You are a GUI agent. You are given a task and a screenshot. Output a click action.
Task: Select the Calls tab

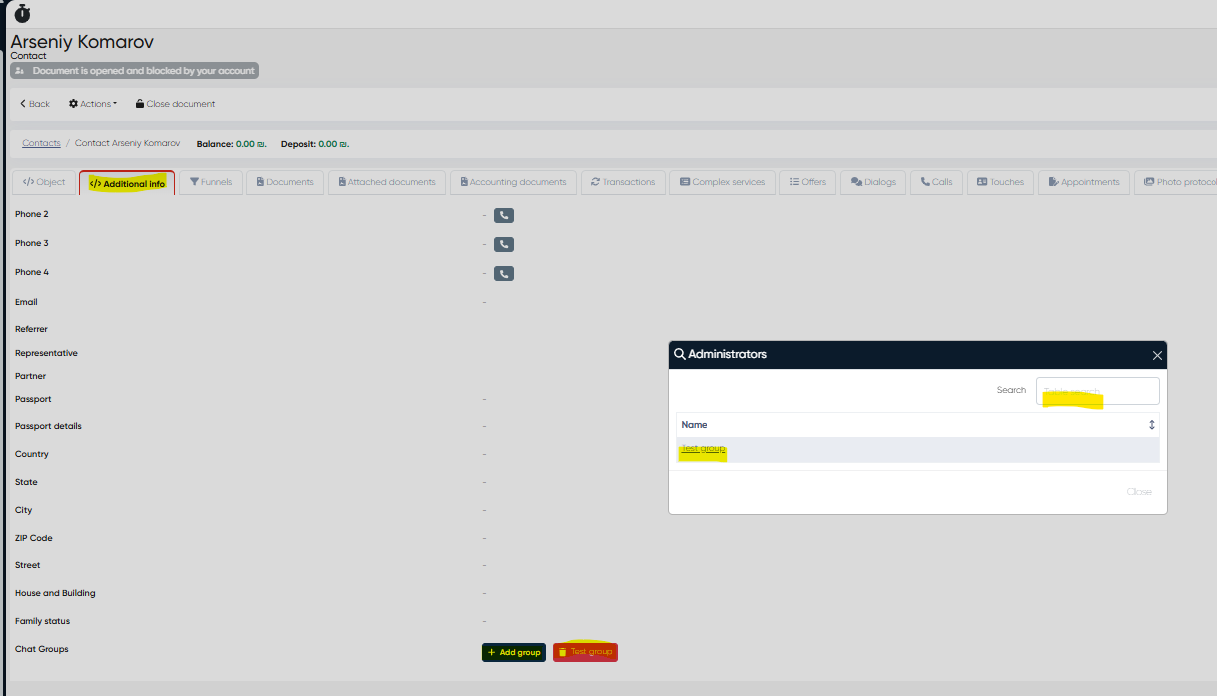pos(936,182)
